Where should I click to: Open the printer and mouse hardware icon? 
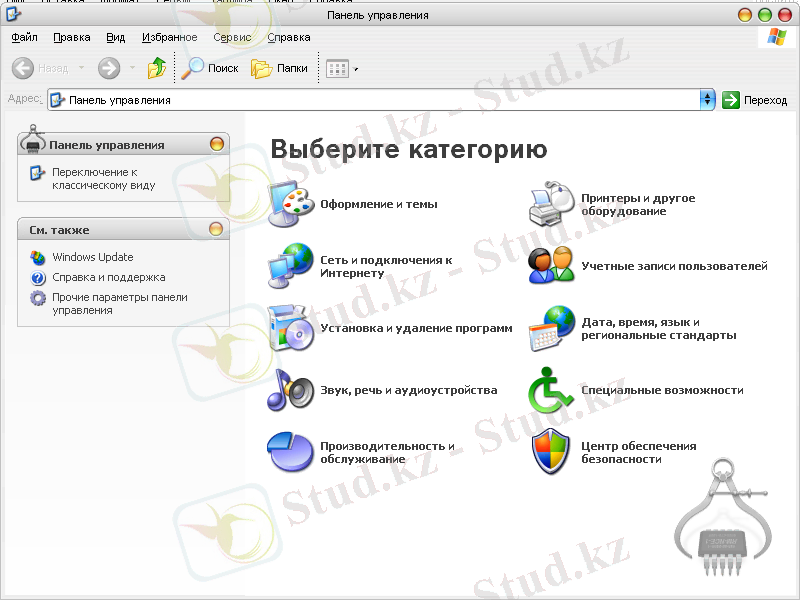[x=551, y=203]
